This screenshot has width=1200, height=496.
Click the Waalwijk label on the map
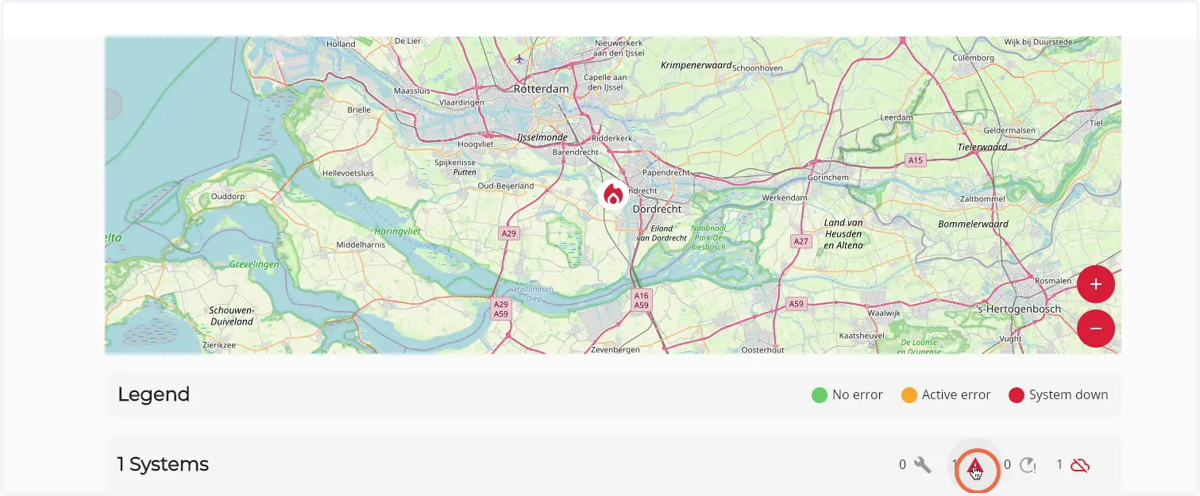point(885,313)
